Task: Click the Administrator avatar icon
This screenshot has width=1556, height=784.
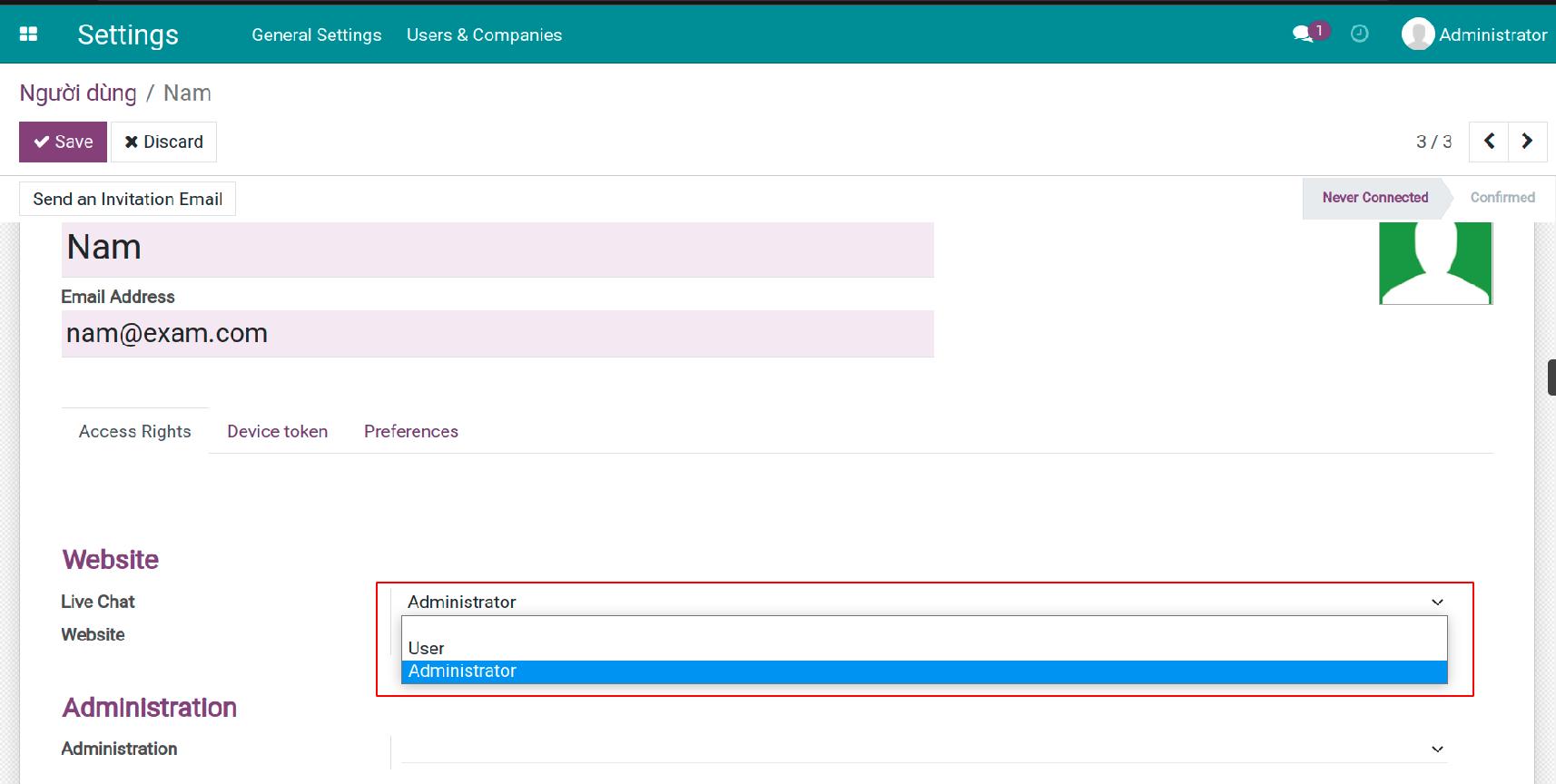Action: (x=1417, y=34)
